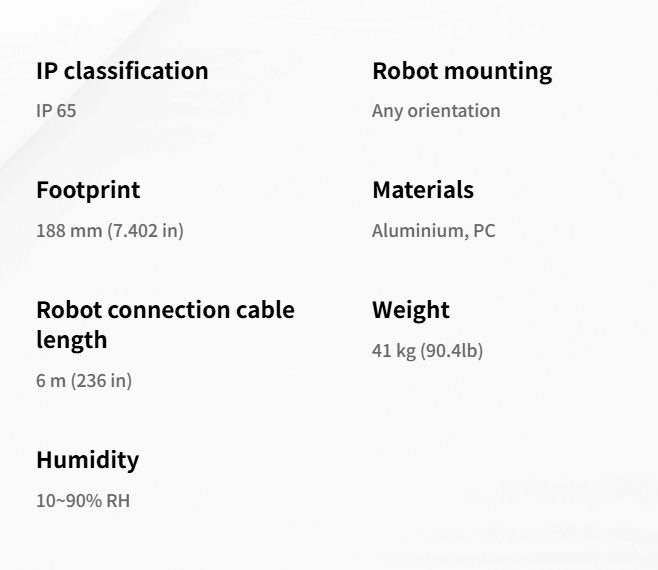
Task: Click the 90.4lb weight conversion
Action: pos(452,351)
